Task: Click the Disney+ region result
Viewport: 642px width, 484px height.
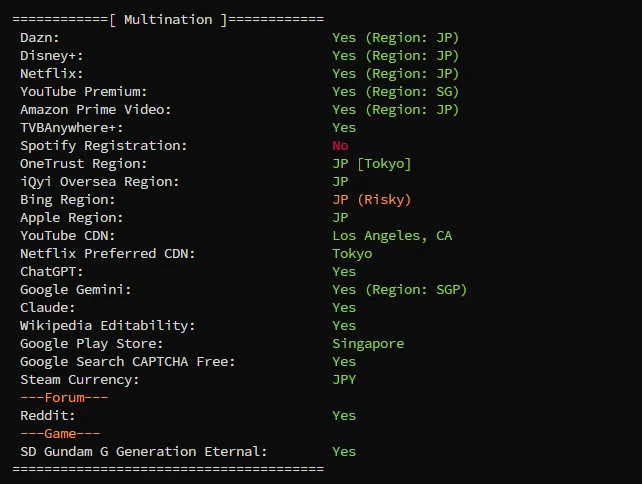Action: tap(395, 55)
